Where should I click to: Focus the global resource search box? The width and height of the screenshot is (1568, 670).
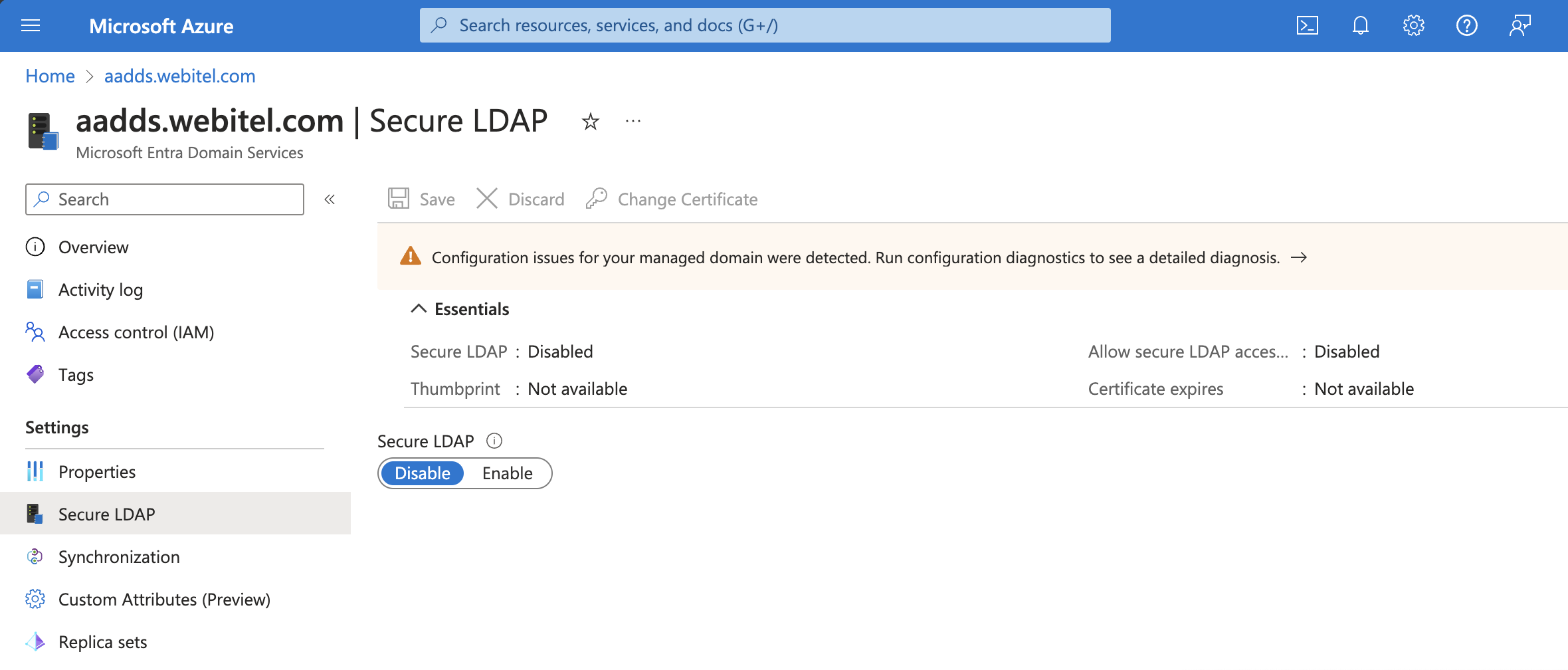pyautogui.click(x=765, y=25)
